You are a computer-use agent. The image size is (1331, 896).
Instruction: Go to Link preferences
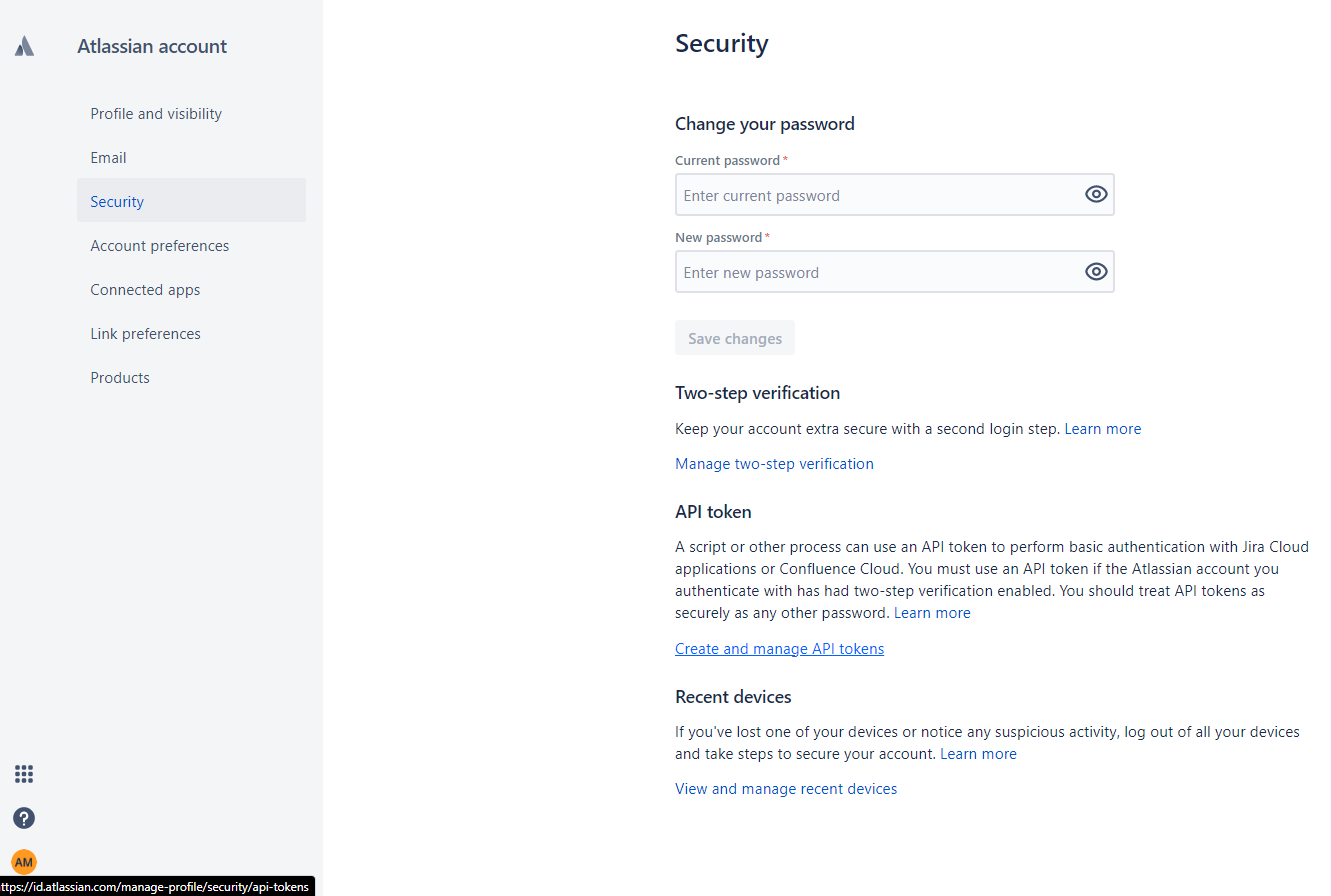point(191,334)
